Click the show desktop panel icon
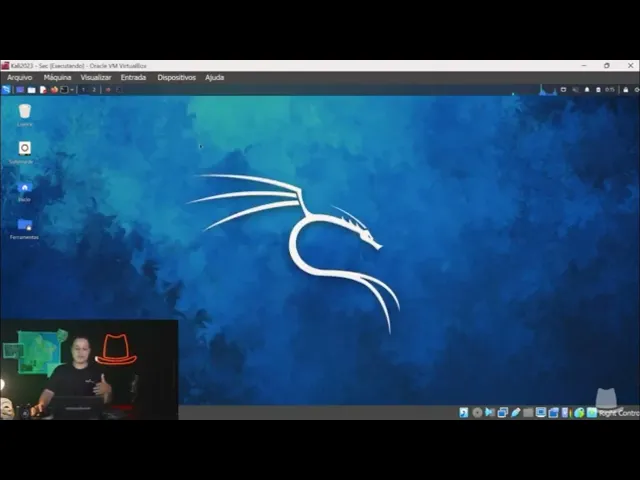Viewport: 640px width, 480px height. (x=20, y=90)
